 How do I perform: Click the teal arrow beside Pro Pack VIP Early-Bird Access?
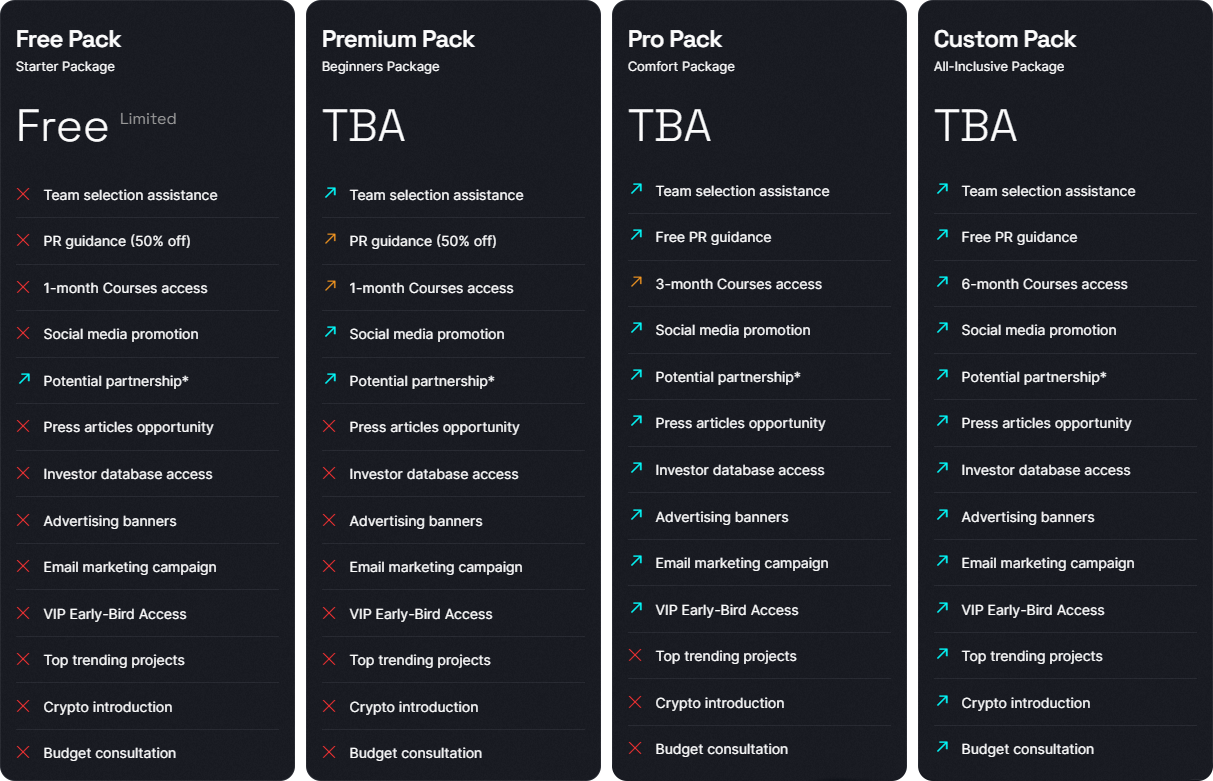tap(635, 610)
